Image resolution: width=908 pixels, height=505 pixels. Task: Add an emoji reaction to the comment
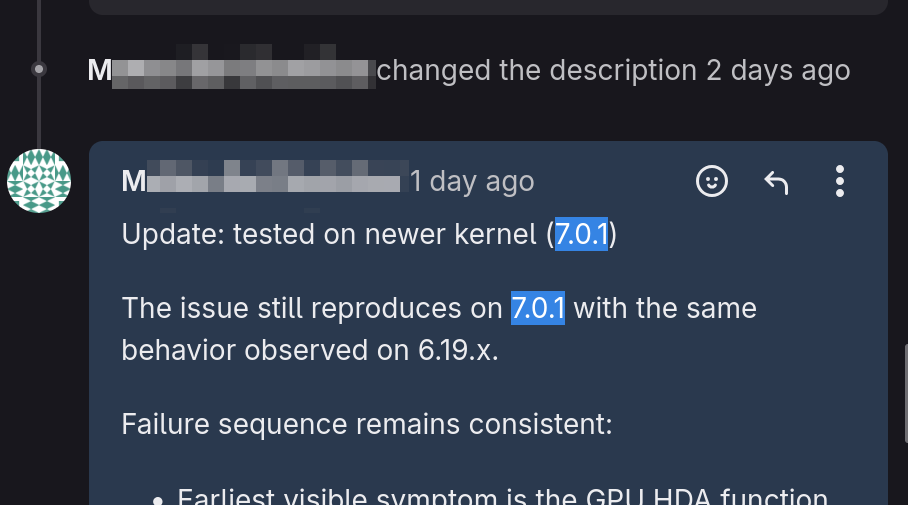(712, 181)
